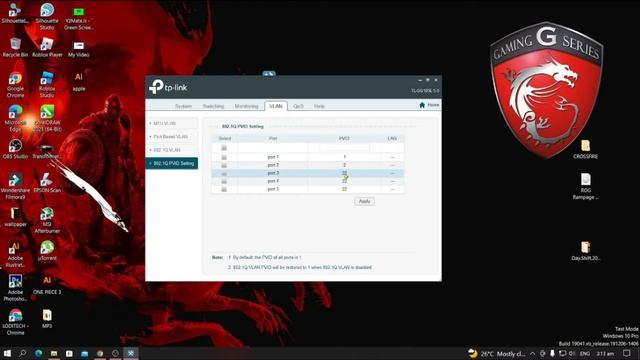Launch OBS Studio shortcut
Viewport: 640px width, 360px height.
[x=15, y=149]
